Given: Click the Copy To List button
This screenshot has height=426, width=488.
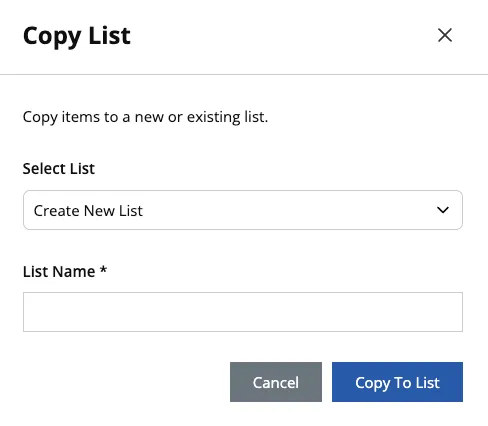Looking at the screenshot, I should tap(397, 382).
